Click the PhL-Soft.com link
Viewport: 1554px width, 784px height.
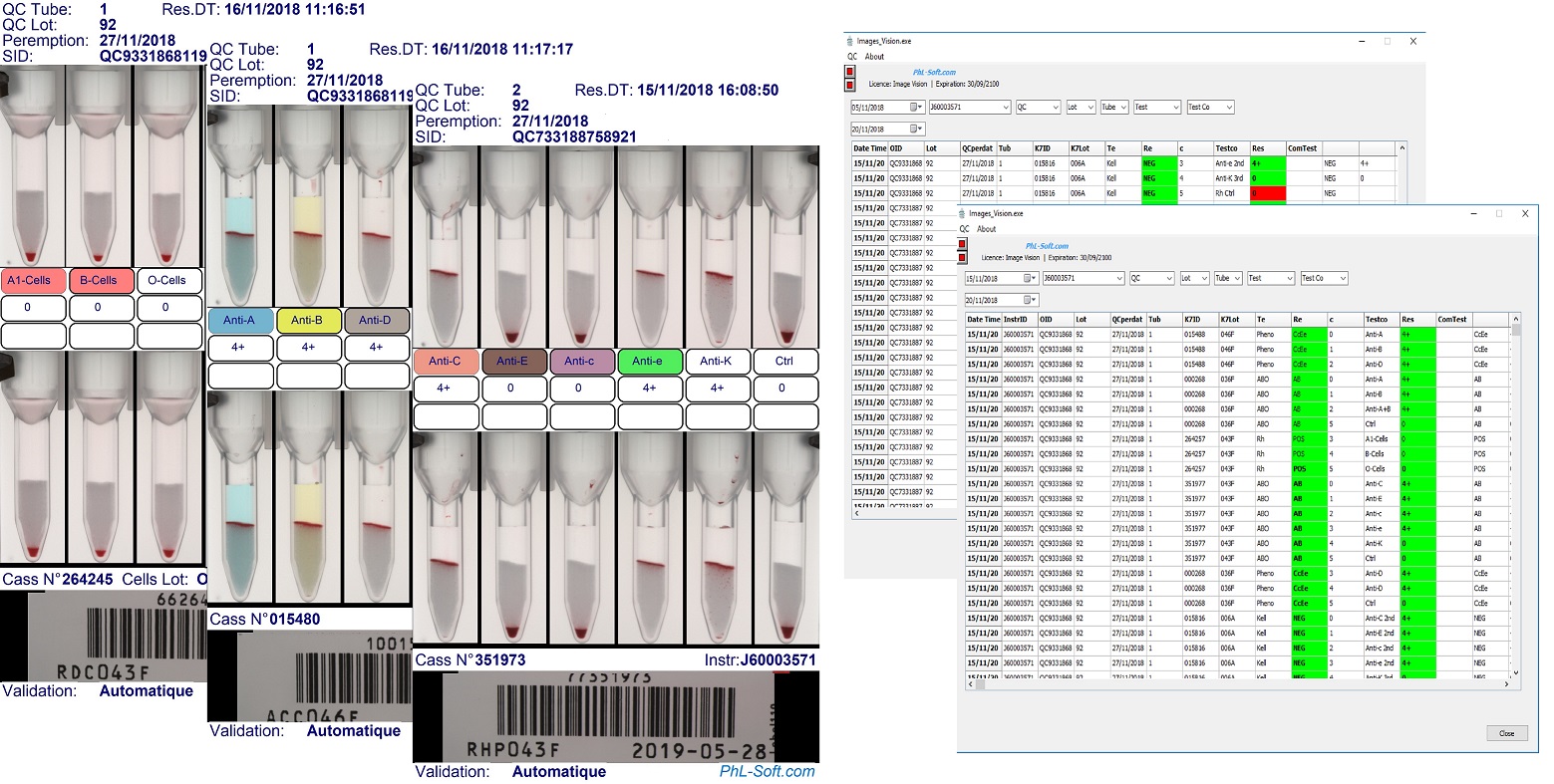(1045, 245)
